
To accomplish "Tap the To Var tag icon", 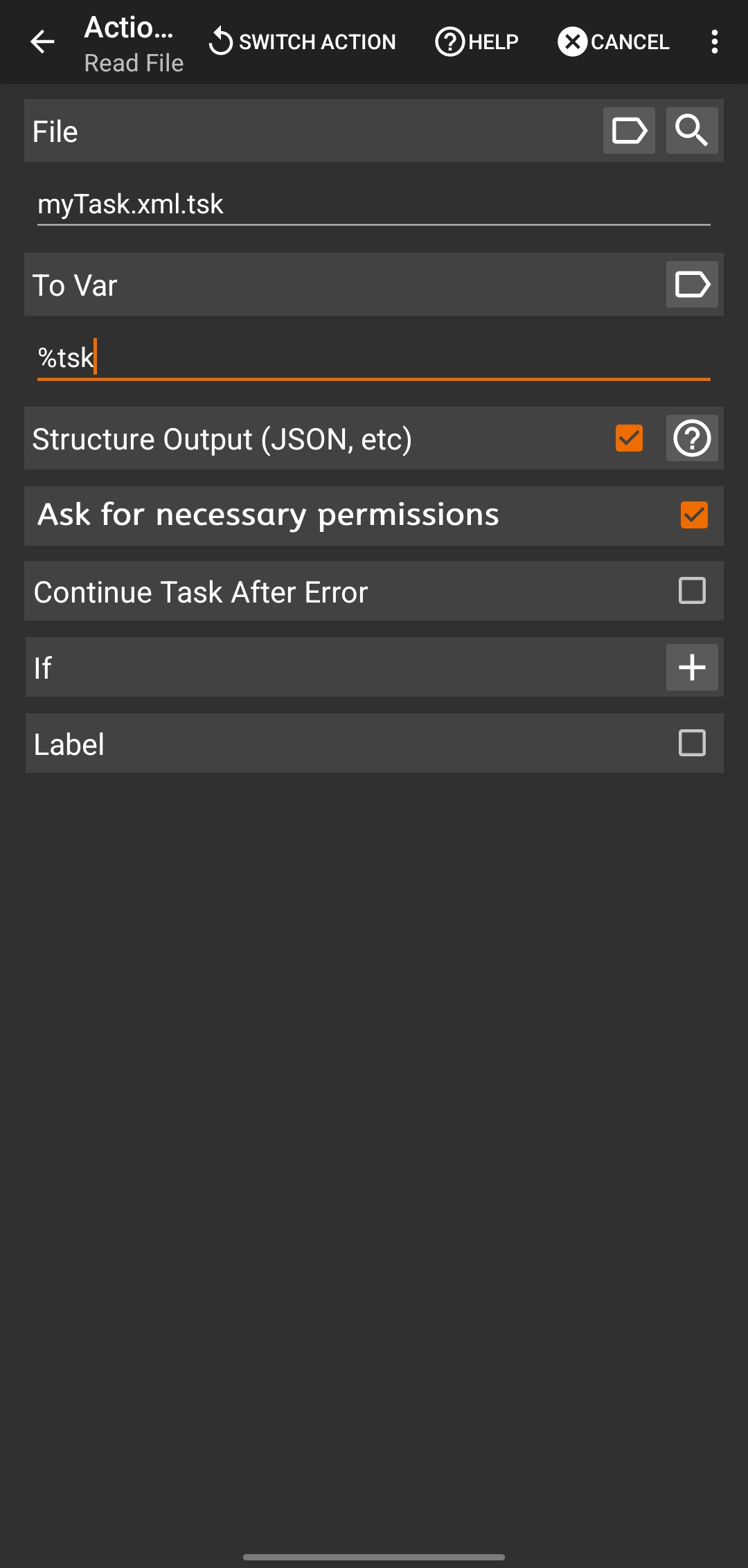I will [692, 285].
